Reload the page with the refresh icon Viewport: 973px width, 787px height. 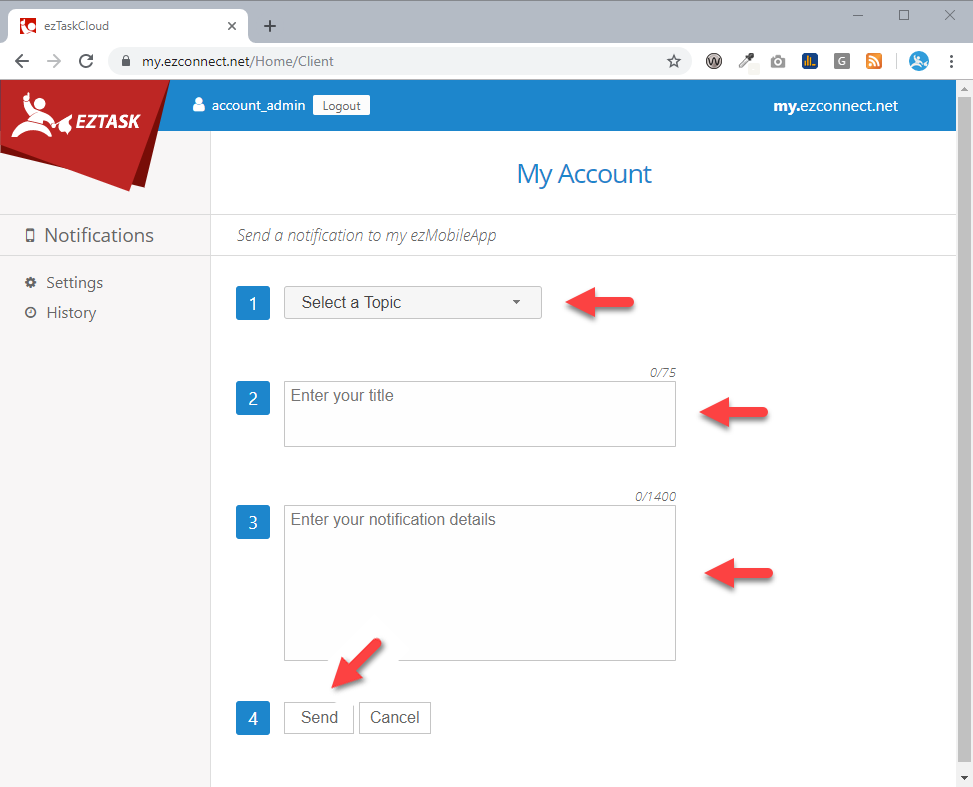[86, 61]
